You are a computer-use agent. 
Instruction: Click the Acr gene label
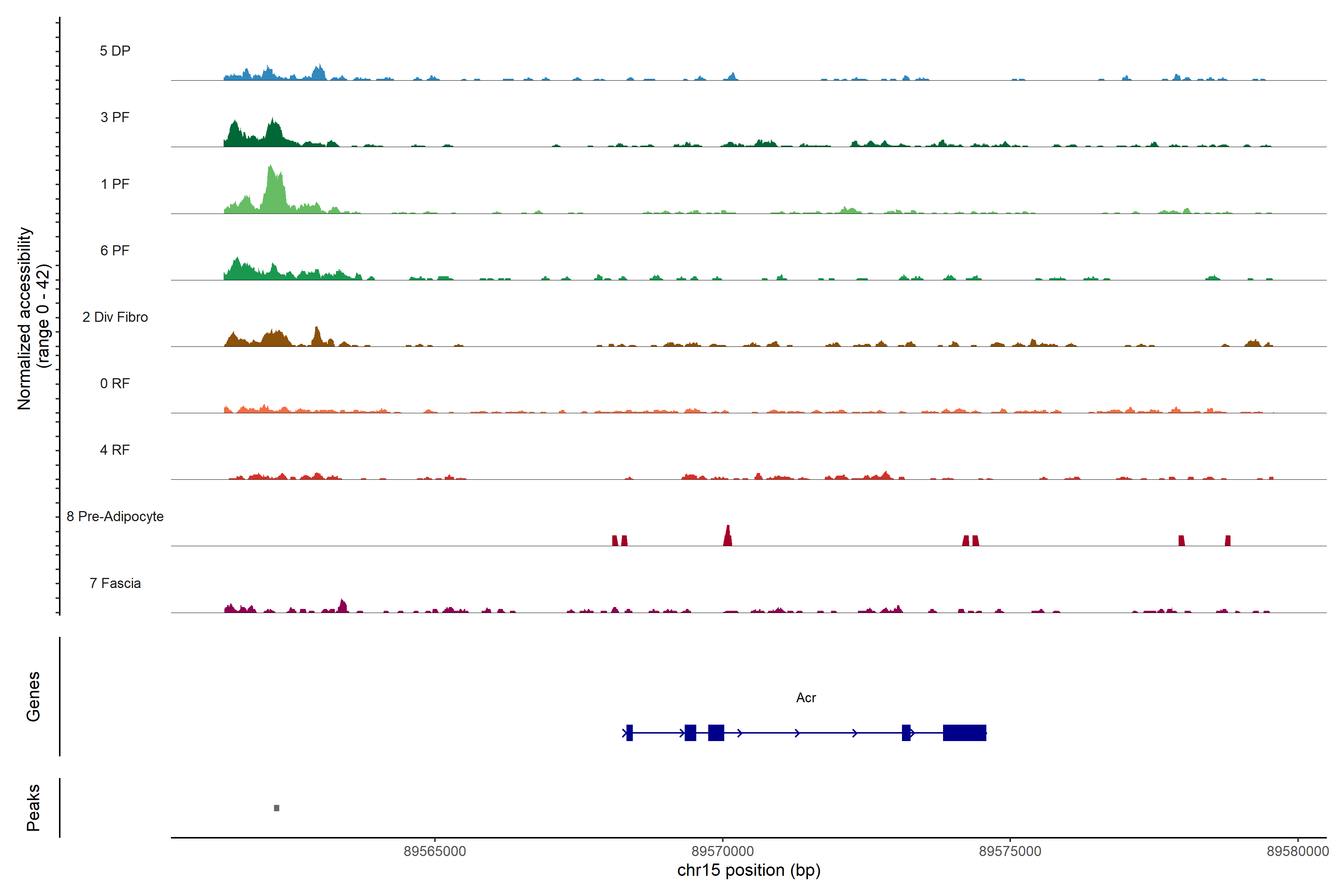point(806,698)
